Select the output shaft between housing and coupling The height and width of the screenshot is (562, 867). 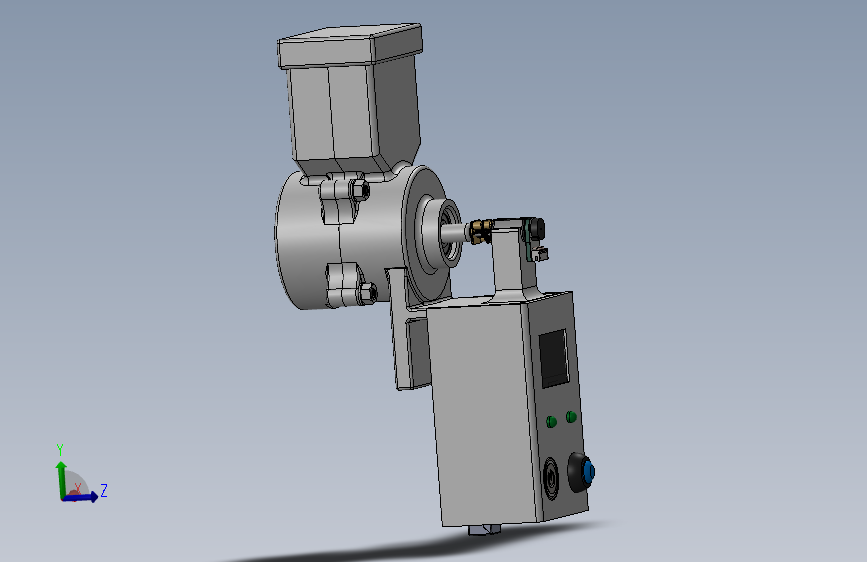coord(456,232)
